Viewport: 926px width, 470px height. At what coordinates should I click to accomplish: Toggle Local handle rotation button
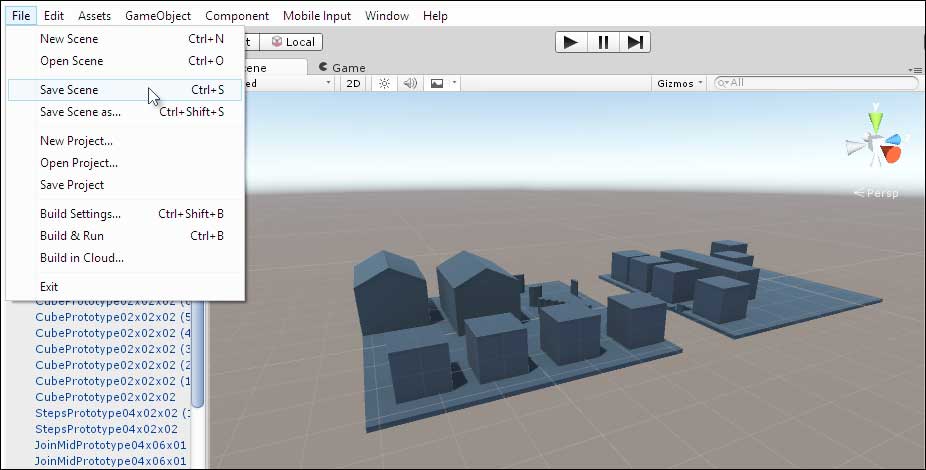tap(292, 42)
